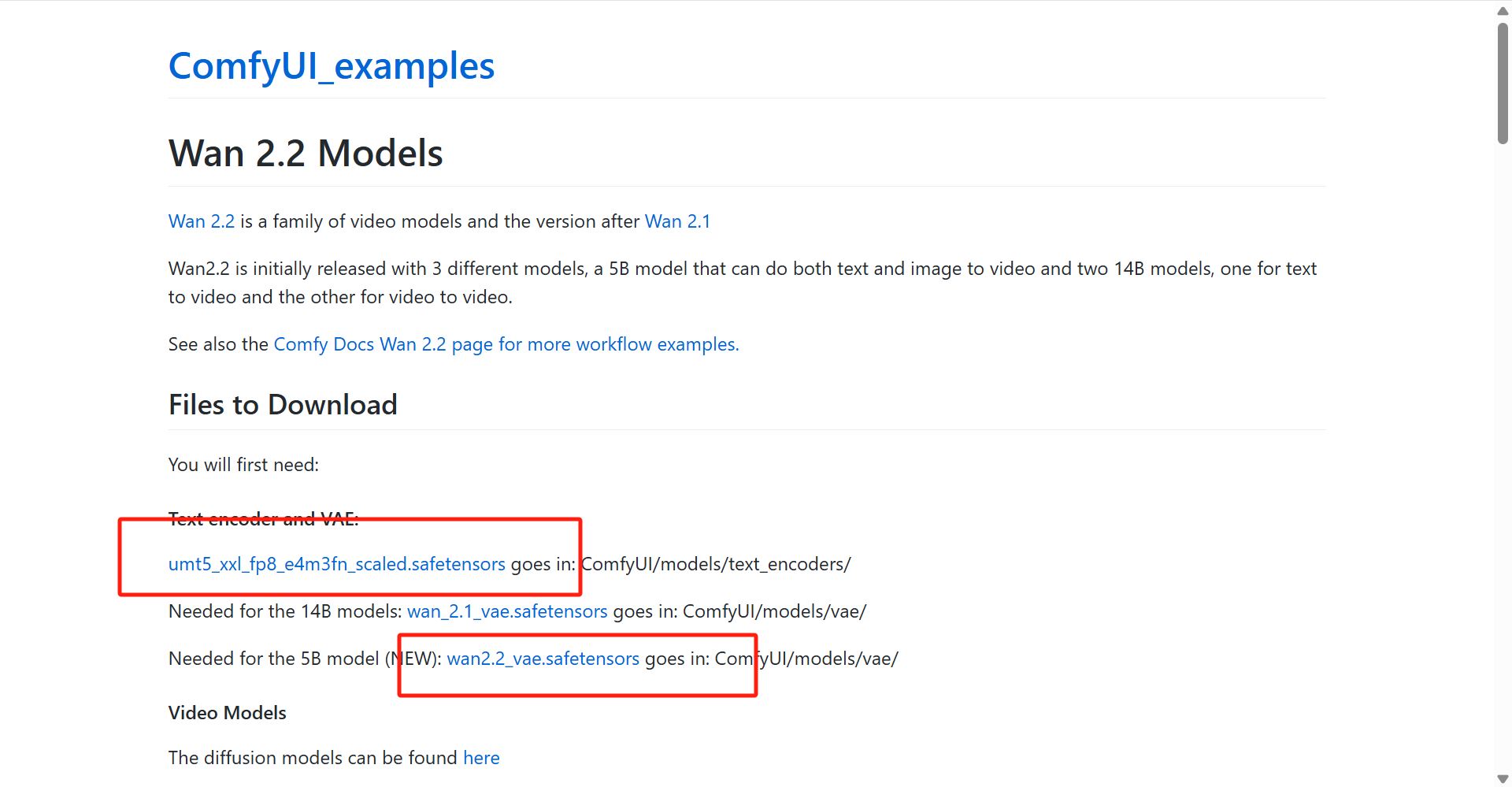Click the "Files to Download" heading
The width and height of the screenshot is (1512, 787).
(x=283, y=405)
